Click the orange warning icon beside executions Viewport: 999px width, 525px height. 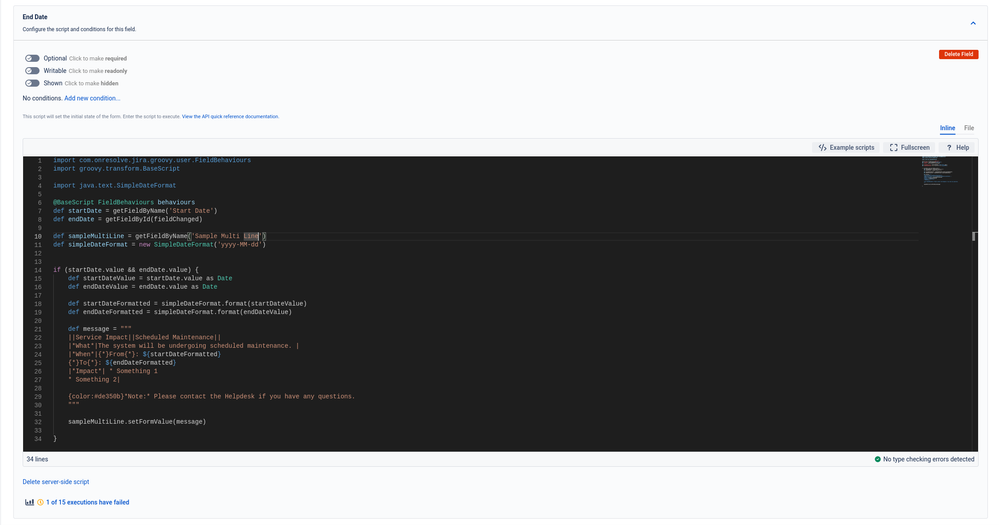tap(40, 502)
